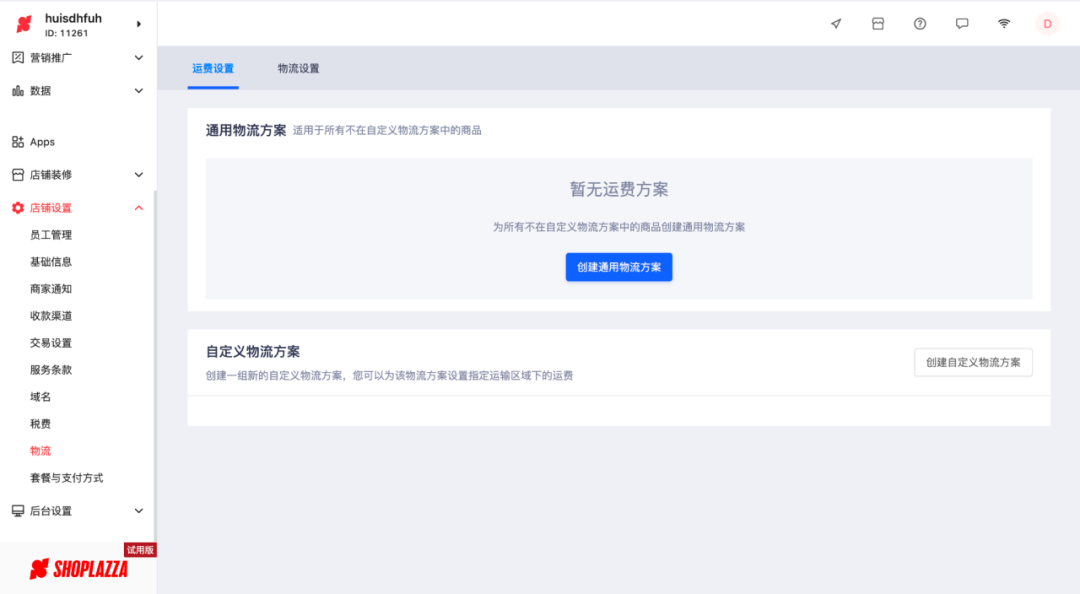Click the Apps icon in sidebar

(x=18, y=142)
